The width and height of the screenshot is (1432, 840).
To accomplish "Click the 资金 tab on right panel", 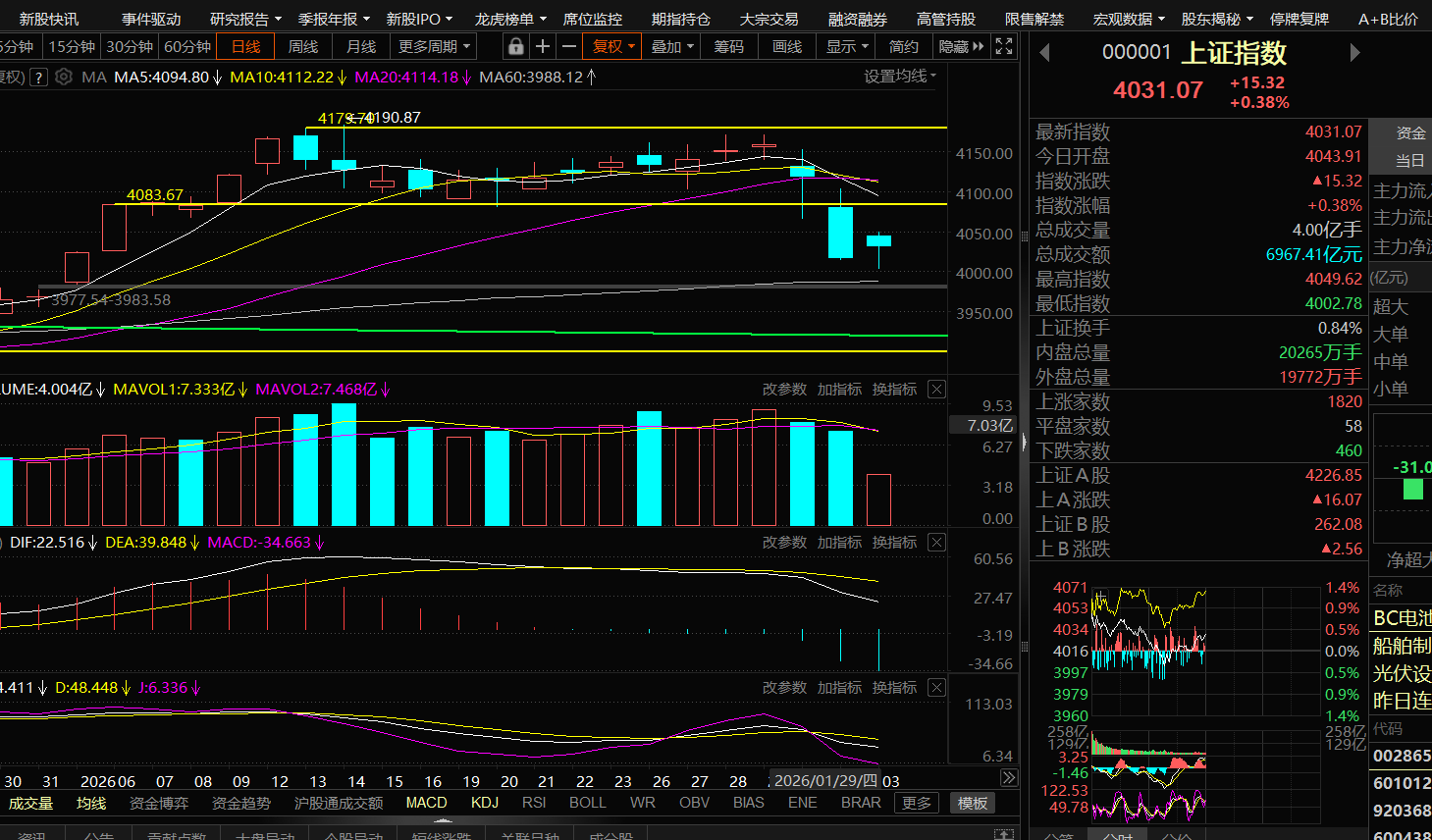I will [x=1410, y=132].
